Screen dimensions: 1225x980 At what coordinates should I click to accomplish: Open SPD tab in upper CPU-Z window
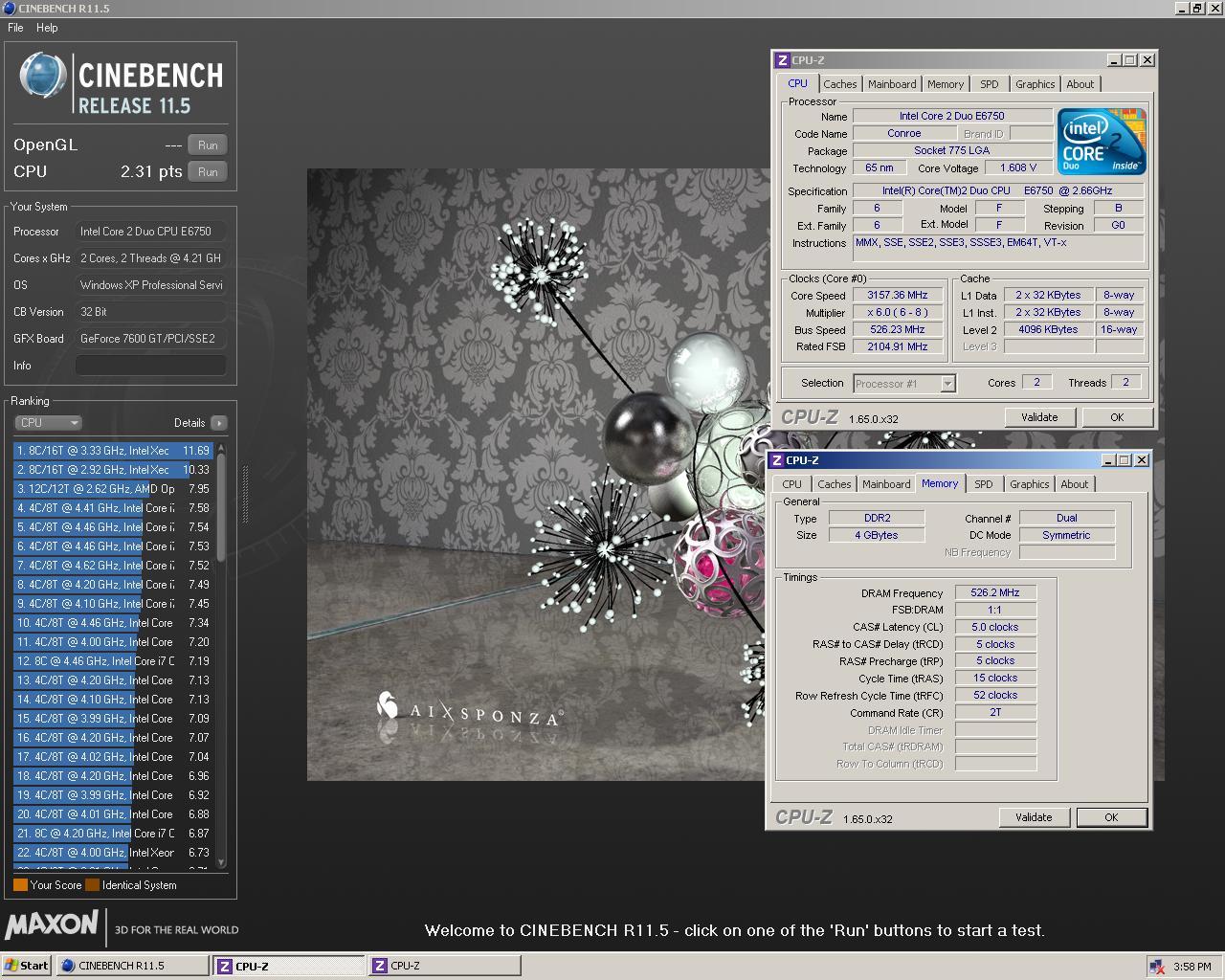[x=990, y=84]
